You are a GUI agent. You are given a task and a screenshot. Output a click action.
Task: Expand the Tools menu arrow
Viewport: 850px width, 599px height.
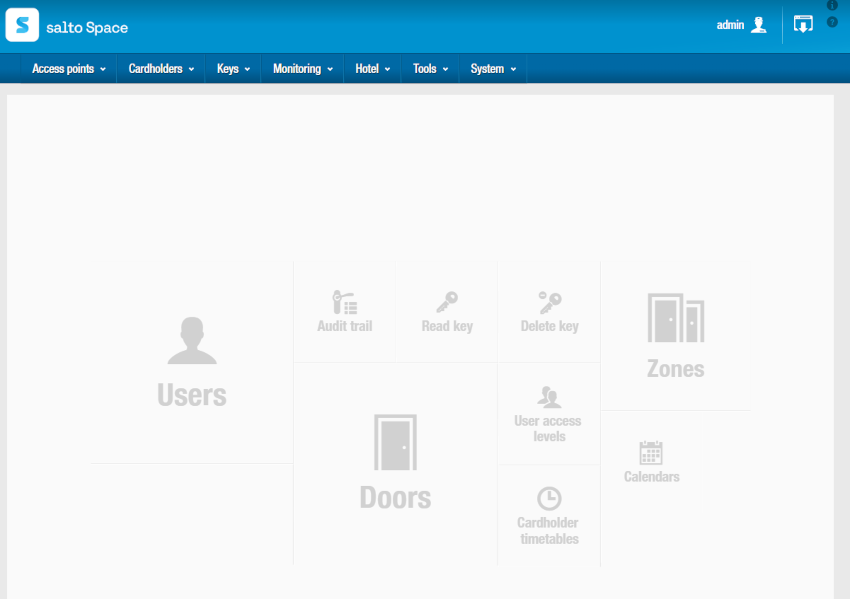[x=446, y=69]
